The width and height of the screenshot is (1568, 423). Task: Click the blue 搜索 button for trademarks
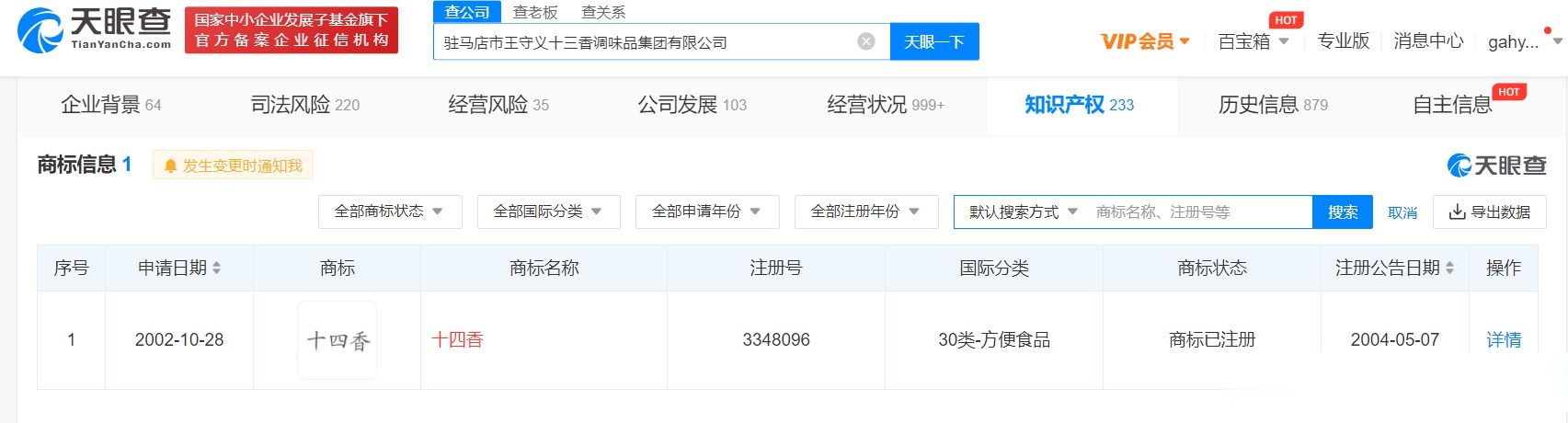coord(1343,211)
